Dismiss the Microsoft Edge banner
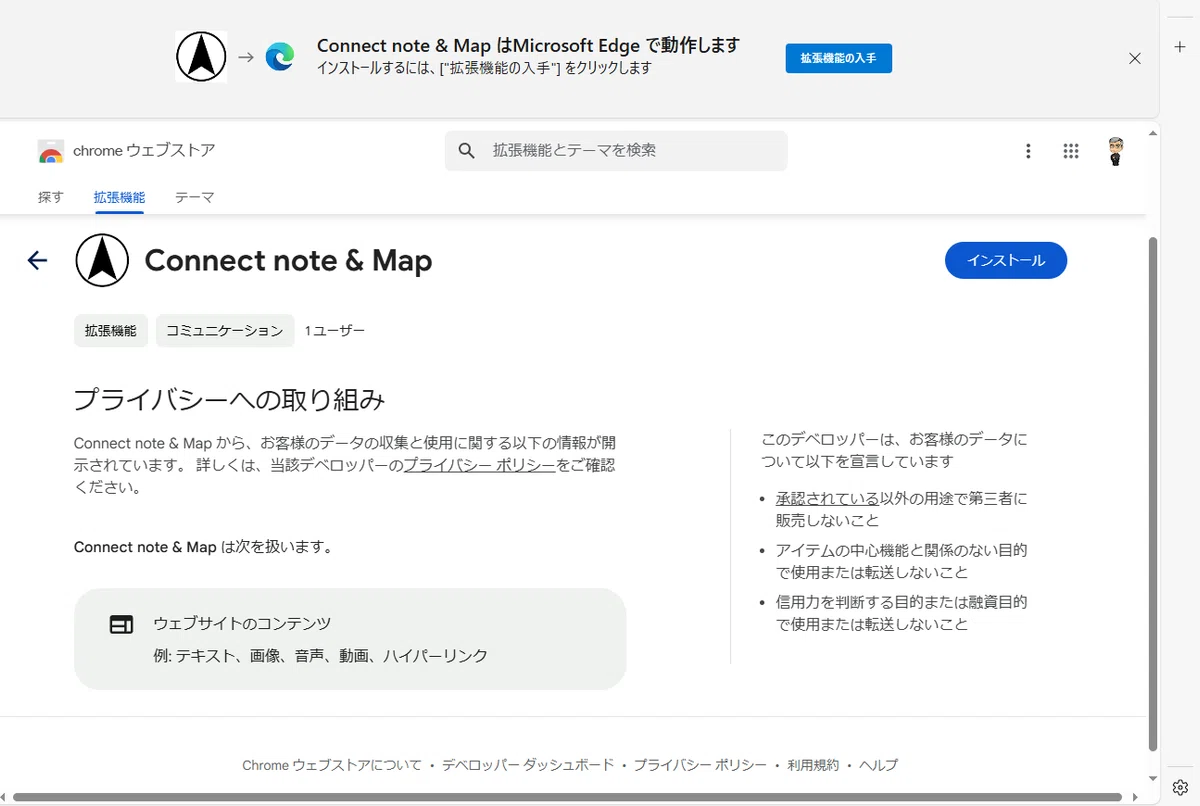The width and height of the screenshot is (1200, 806). (1135, 58)
